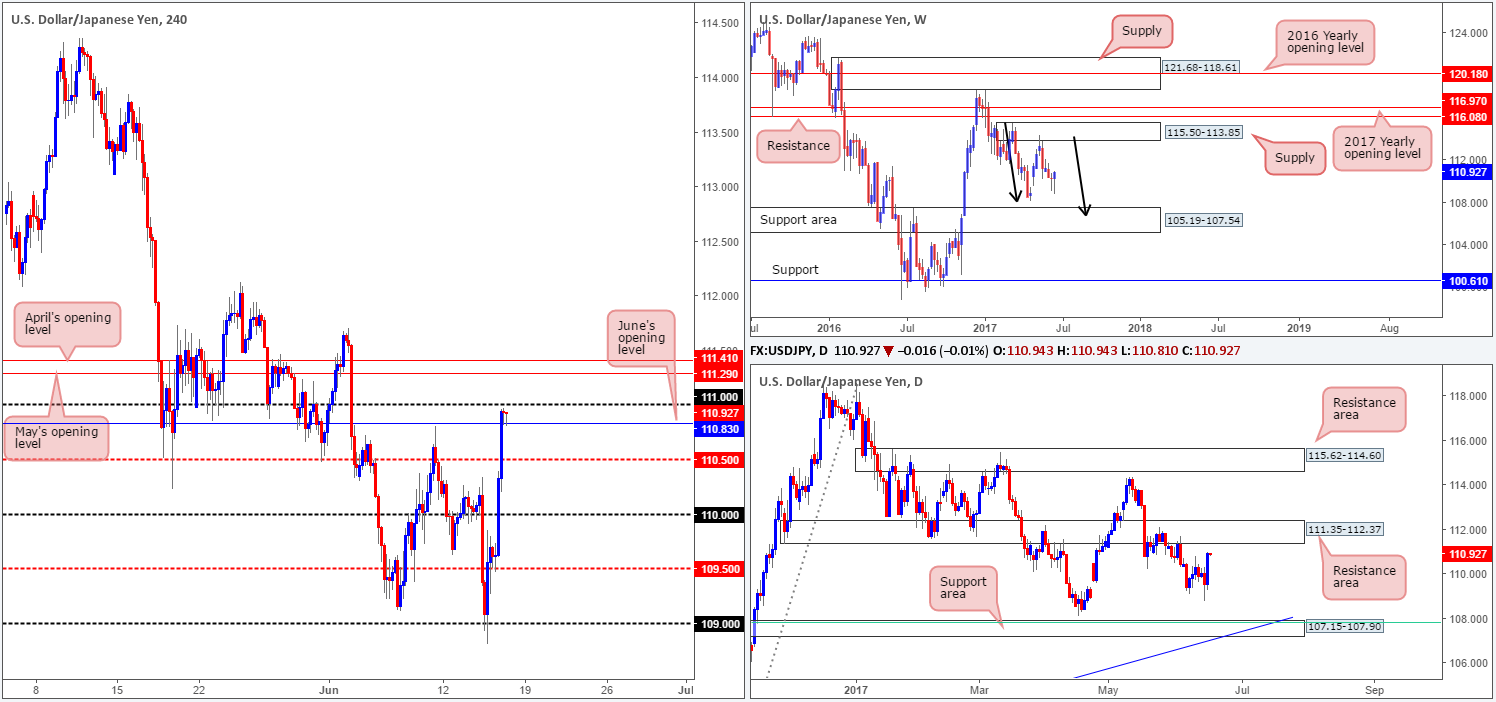Click the Mar marker on daily time axis
This screenshot has width=1496, height=702.
978,690
